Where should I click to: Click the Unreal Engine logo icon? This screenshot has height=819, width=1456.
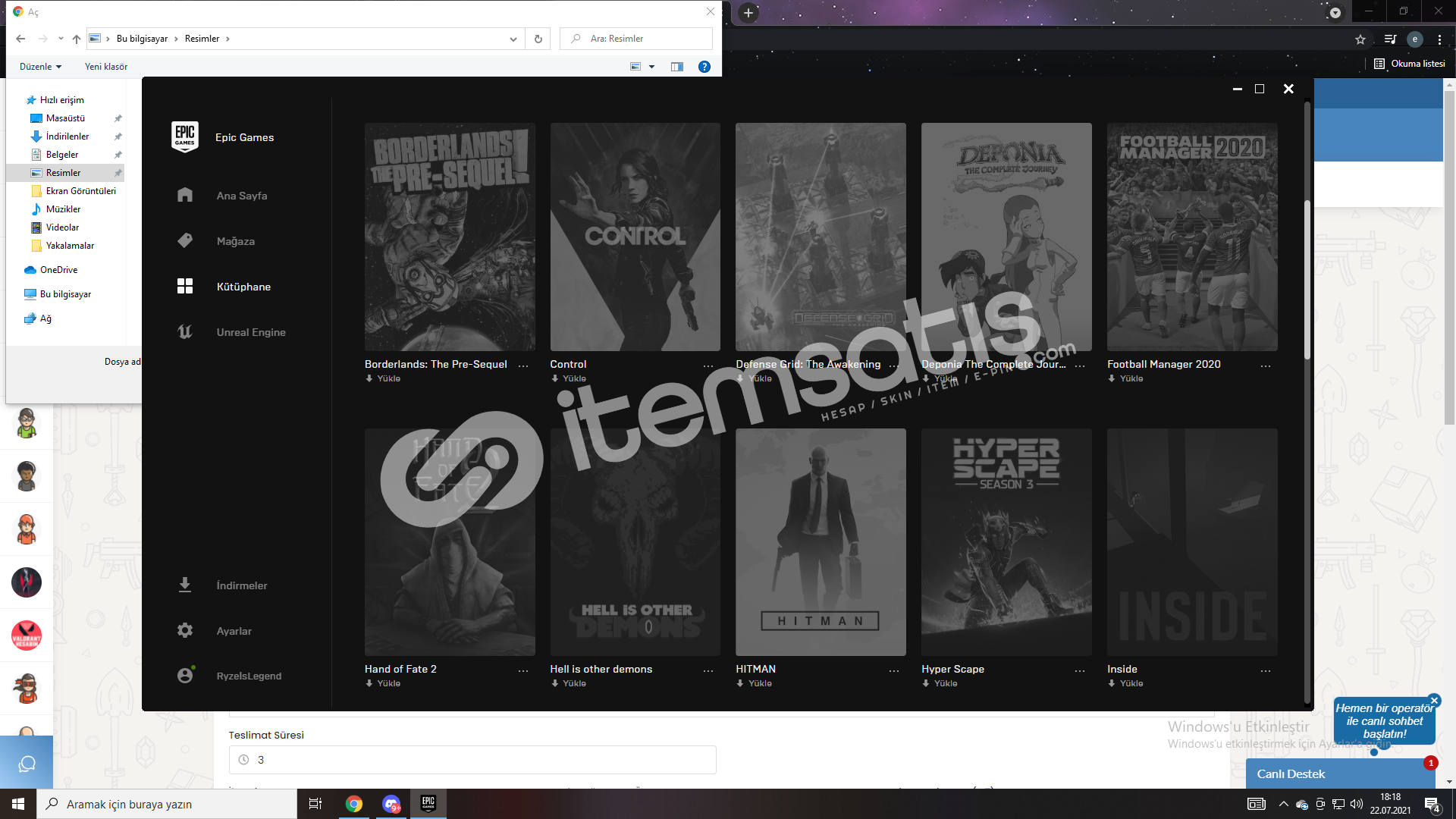pos(185,331)
